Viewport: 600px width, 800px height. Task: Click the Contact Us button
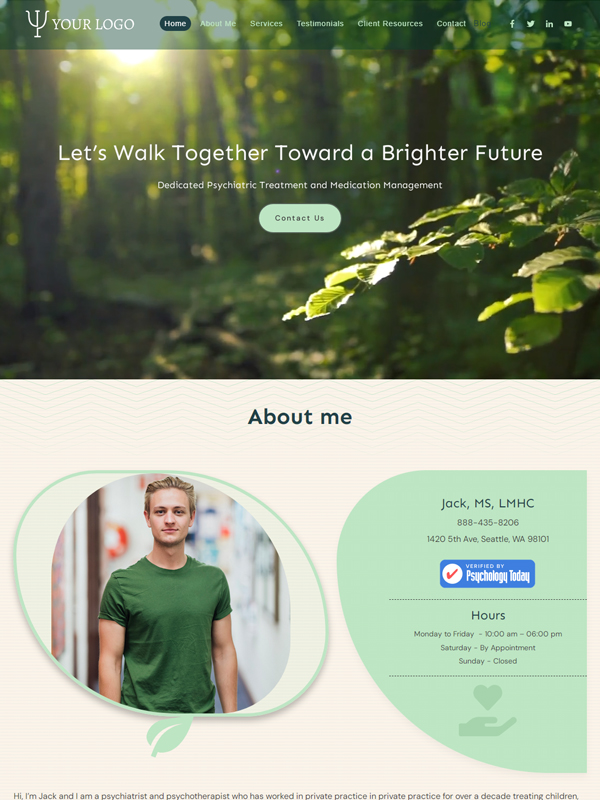pyautogui.click(x=299, y=218)
